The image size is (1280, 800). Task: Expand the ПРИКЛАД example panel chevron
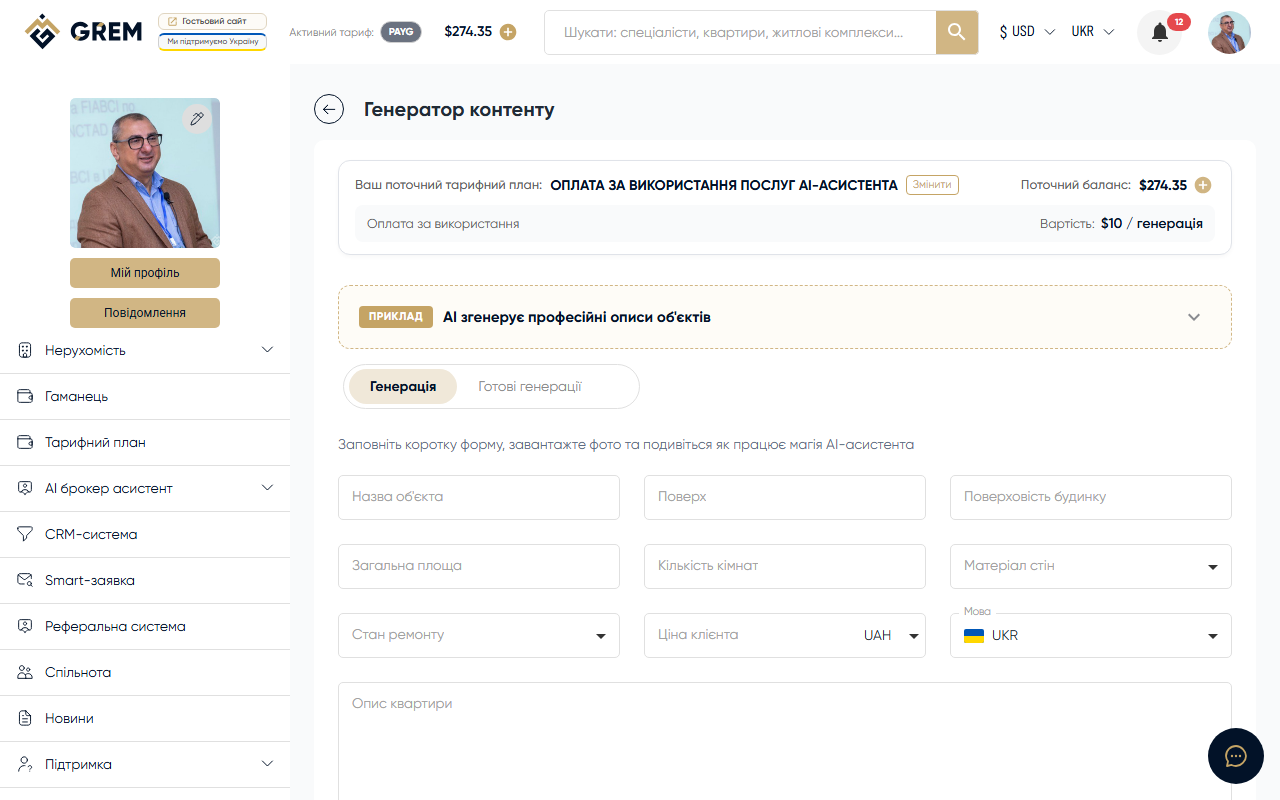[x=1193, y=316]
